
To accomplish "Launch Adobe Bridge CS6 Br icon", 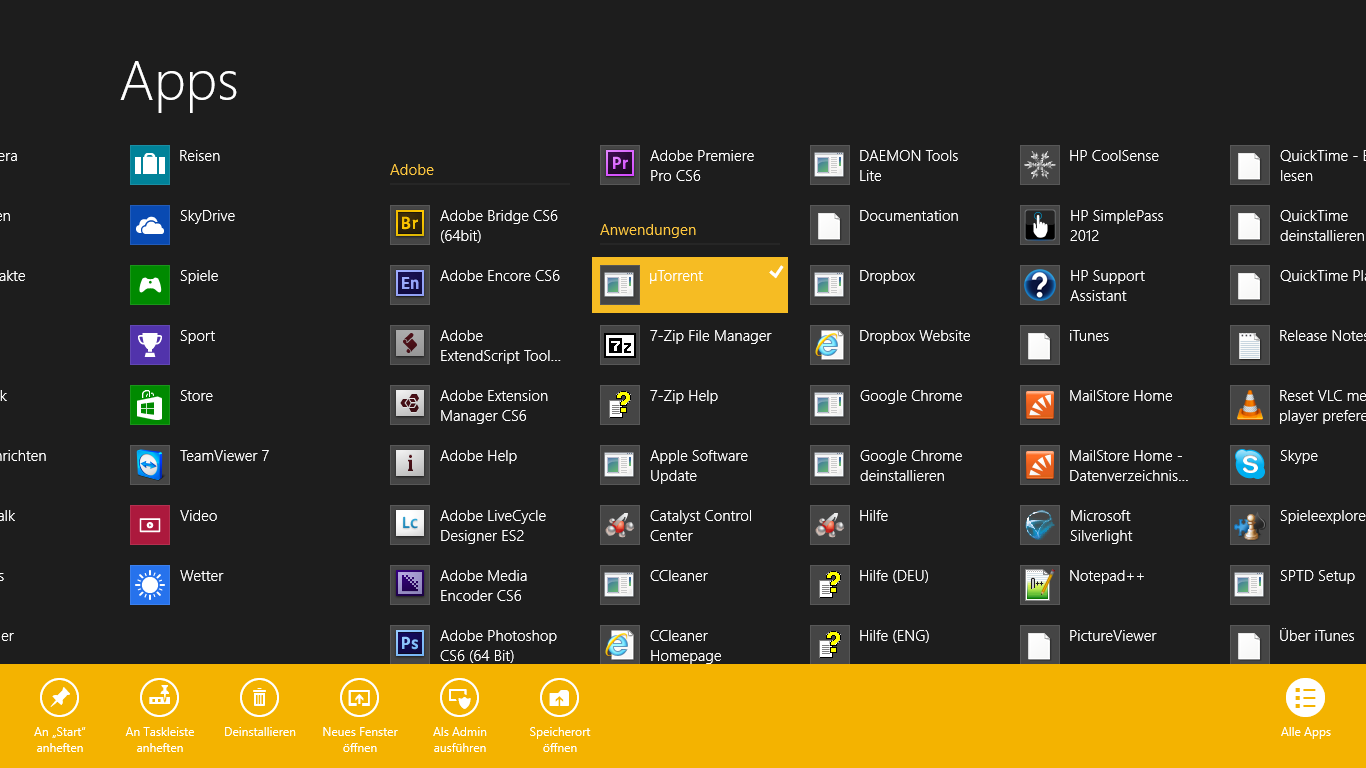I will coord(410,225).
